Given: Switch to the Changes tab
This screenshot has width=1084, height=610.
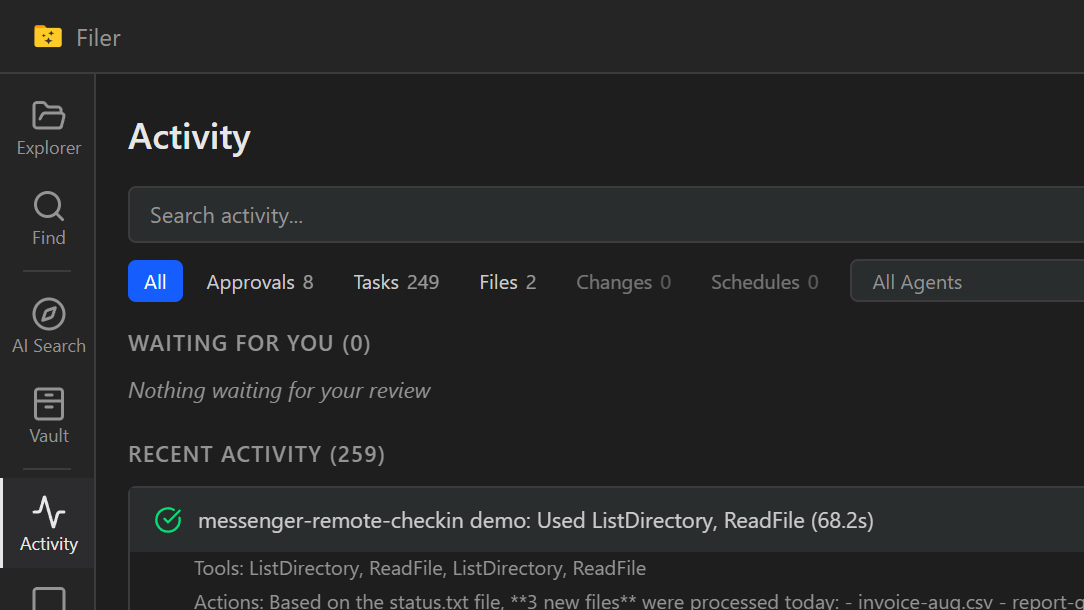Looking at the screenshot, I should (623, 282).
